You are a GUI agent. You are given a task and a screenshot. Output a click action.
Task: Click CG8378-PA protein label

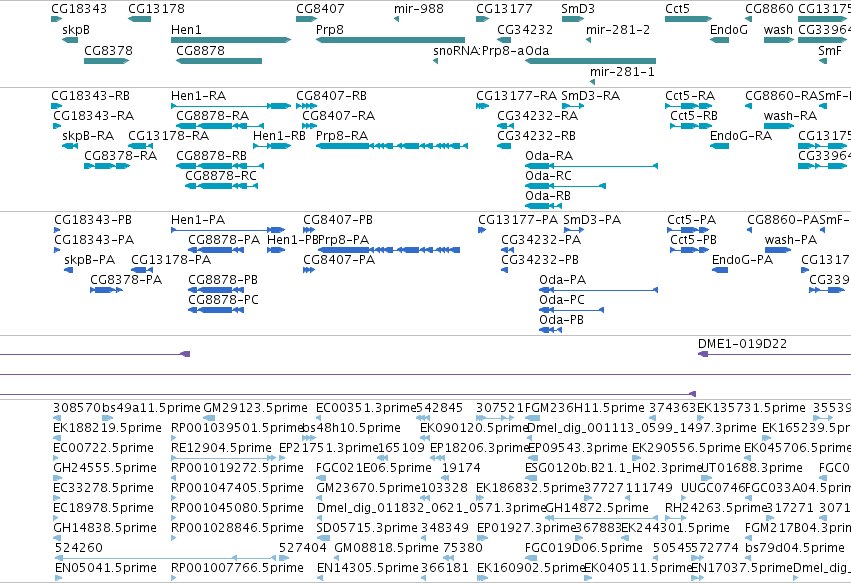tap(126, 280)
